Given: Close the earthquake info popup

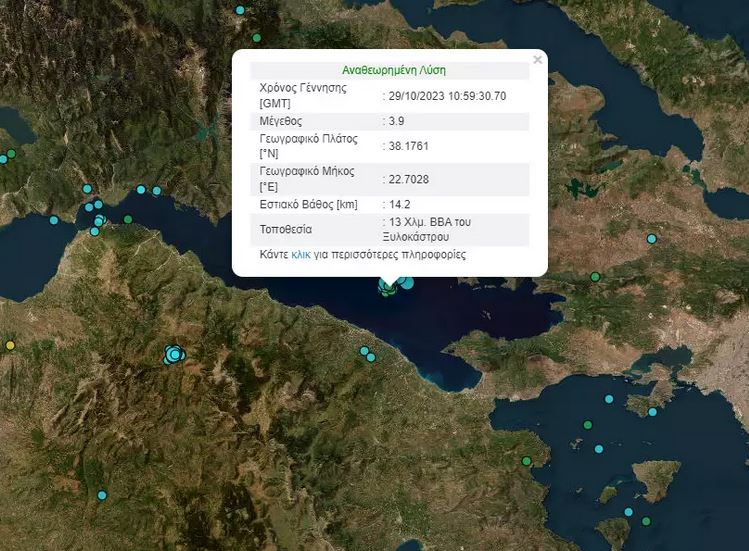Looking at the screenshot, I should click(537, 60).
